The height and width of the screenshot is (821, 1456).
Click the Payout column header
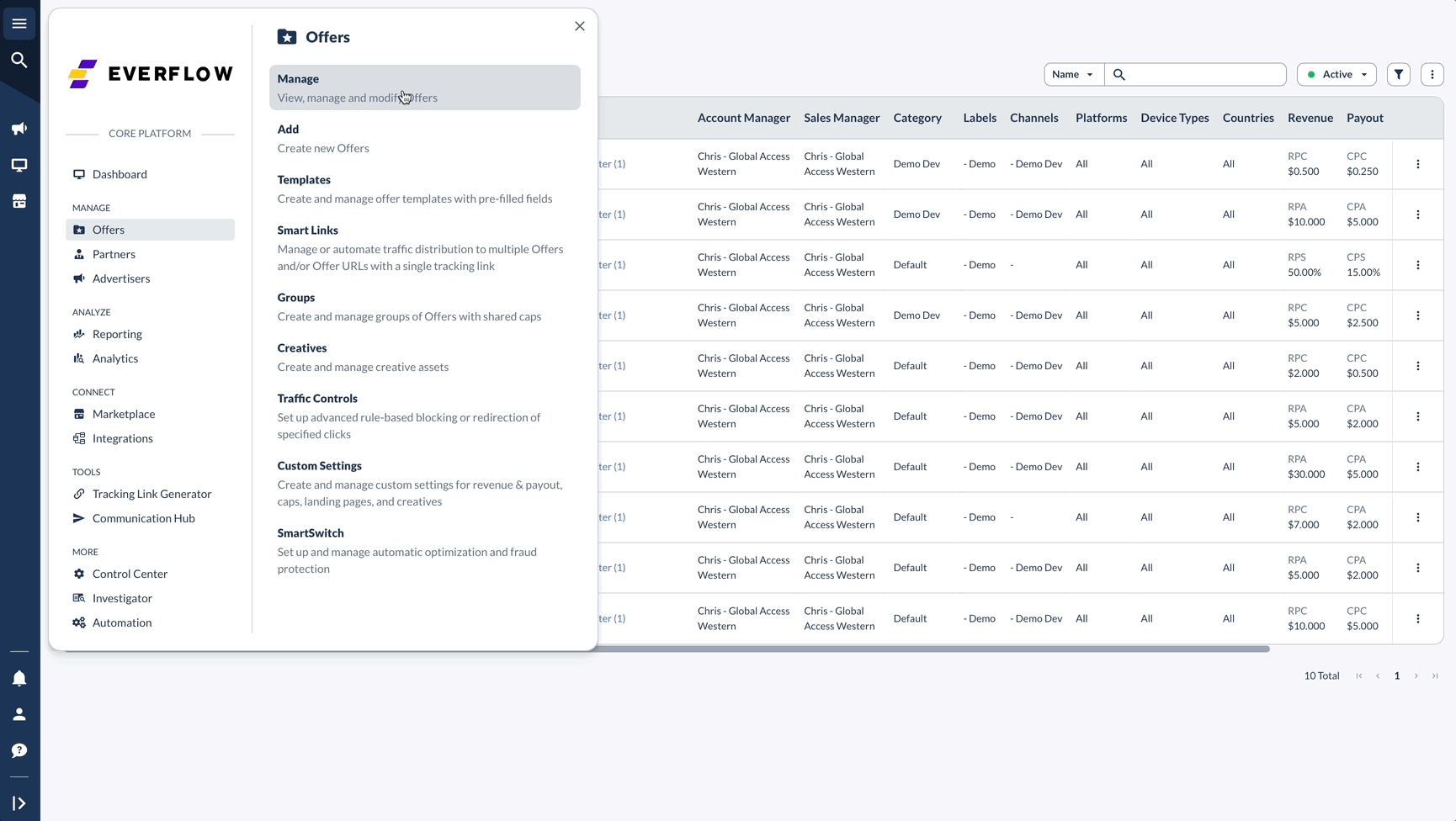coord(1365,118)
